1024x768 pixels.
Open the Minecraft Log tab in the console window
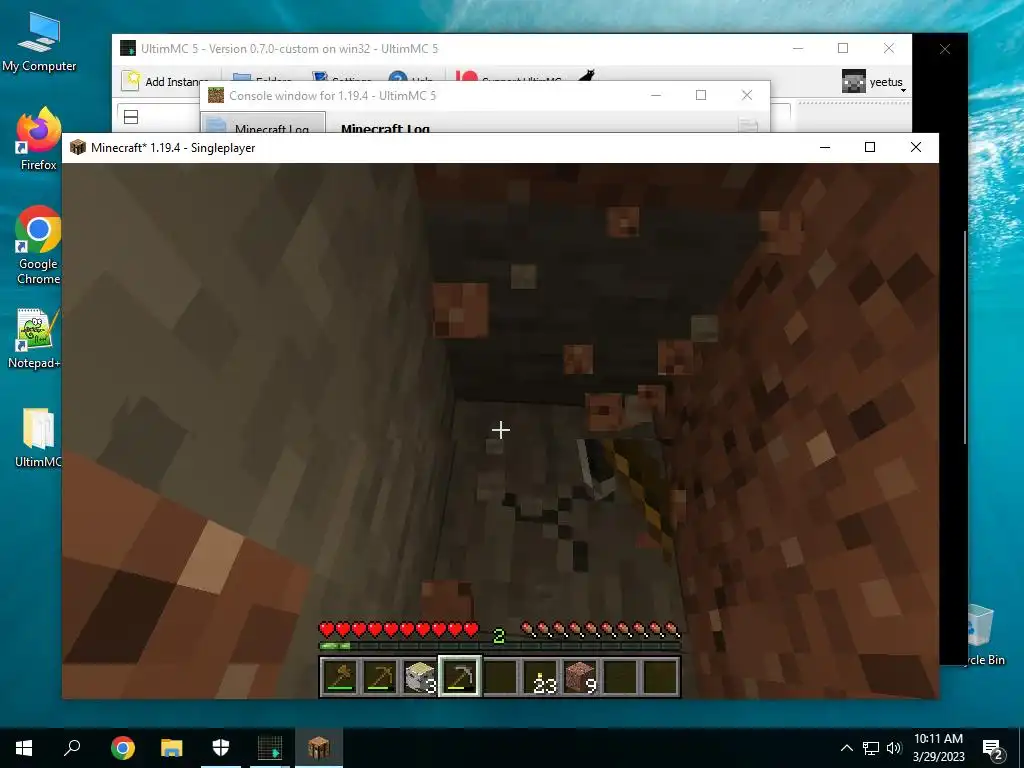pyautogui.click(x=263, y=125)
